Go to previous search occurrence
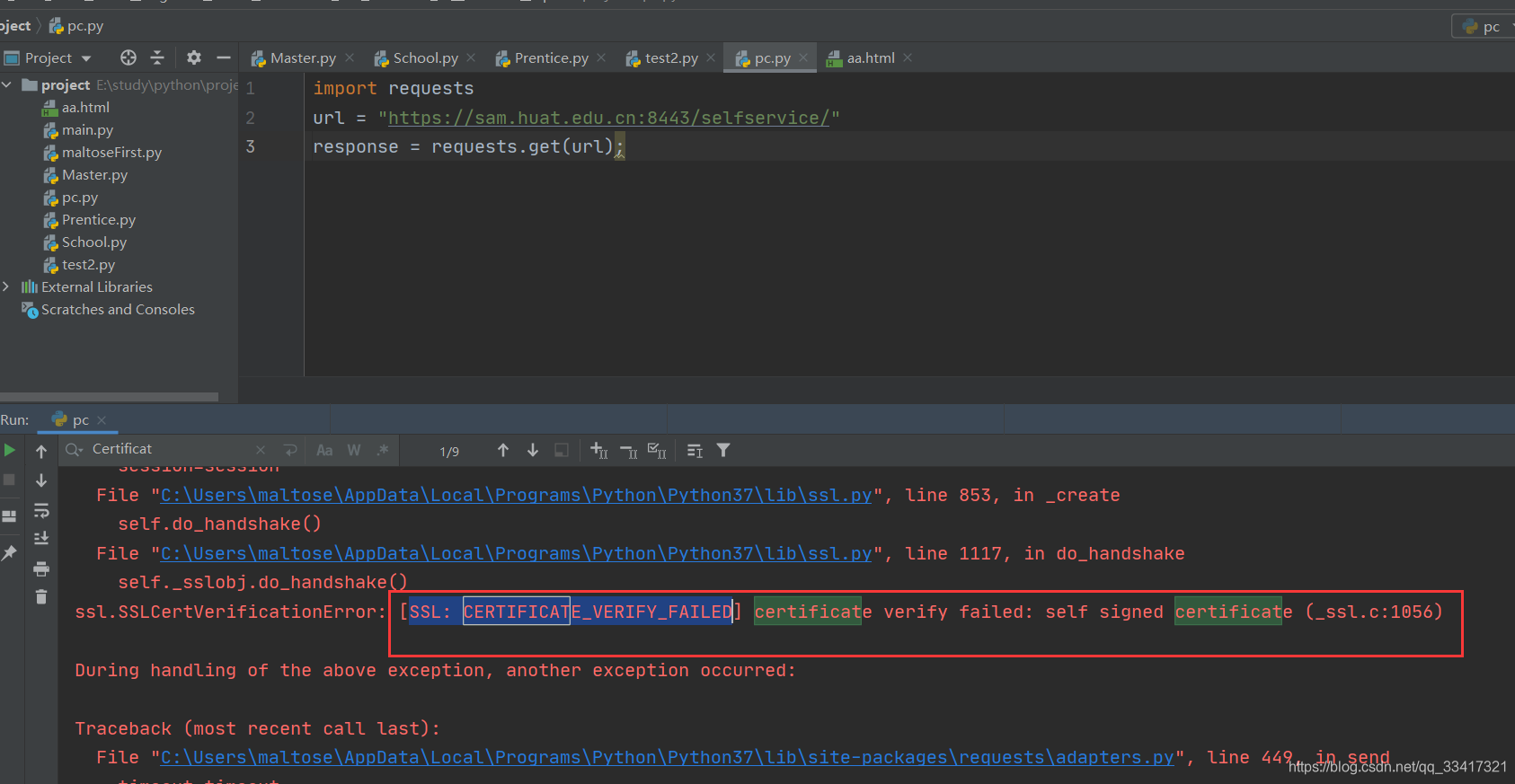Viewport: 1515px width, 784px height. coord(503,450)
